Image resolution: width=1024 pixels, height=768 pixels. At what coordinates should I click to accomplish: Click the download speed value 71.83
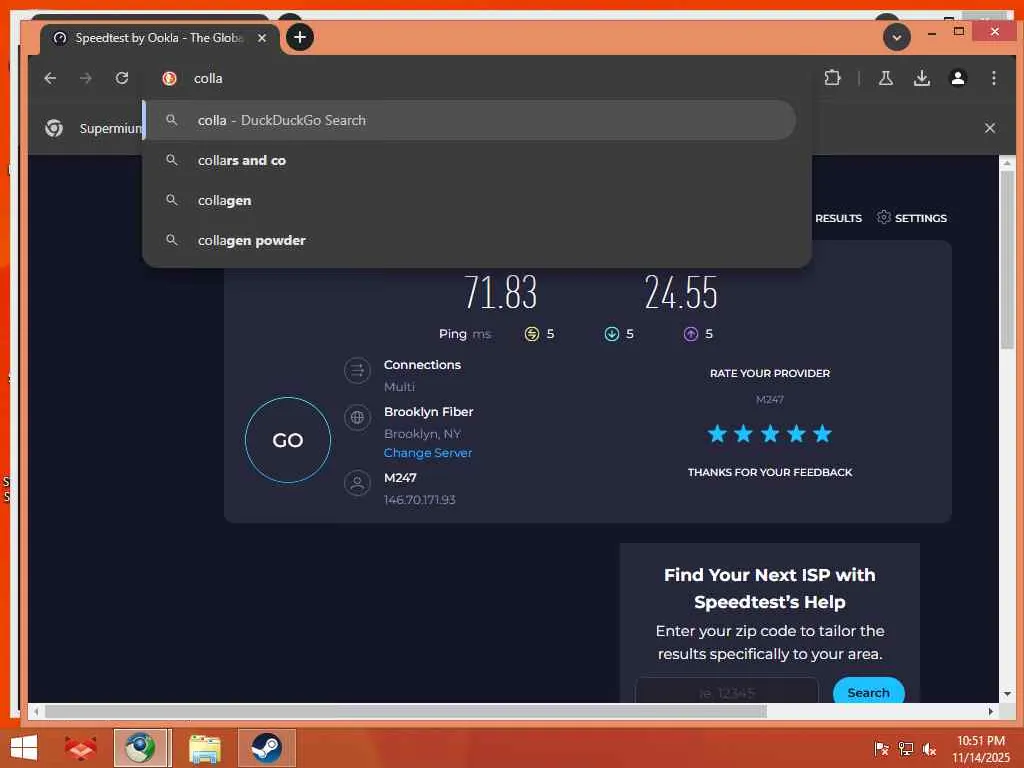[x=500, y=292]
